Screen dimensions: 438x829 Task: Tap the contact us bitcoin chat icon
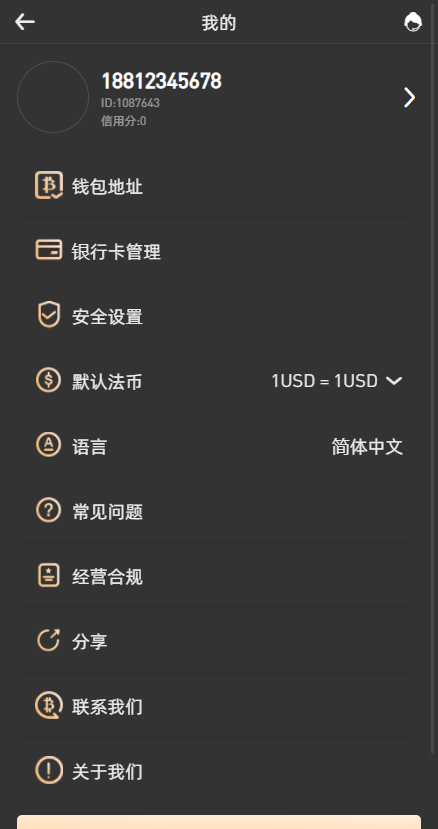[x=49, y=706]
